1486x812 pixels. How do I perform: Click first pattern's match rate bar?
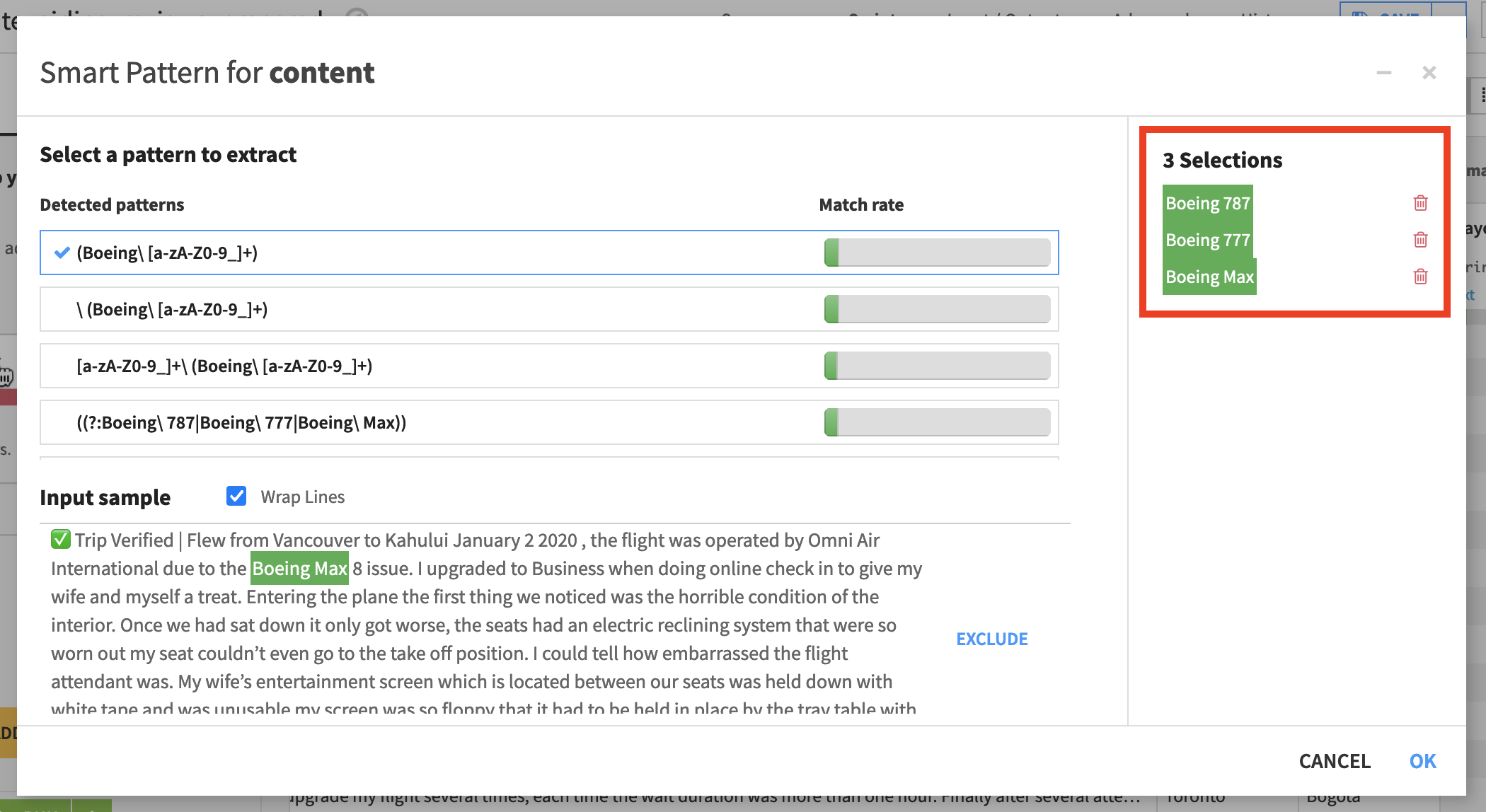[x=937, y=253]
